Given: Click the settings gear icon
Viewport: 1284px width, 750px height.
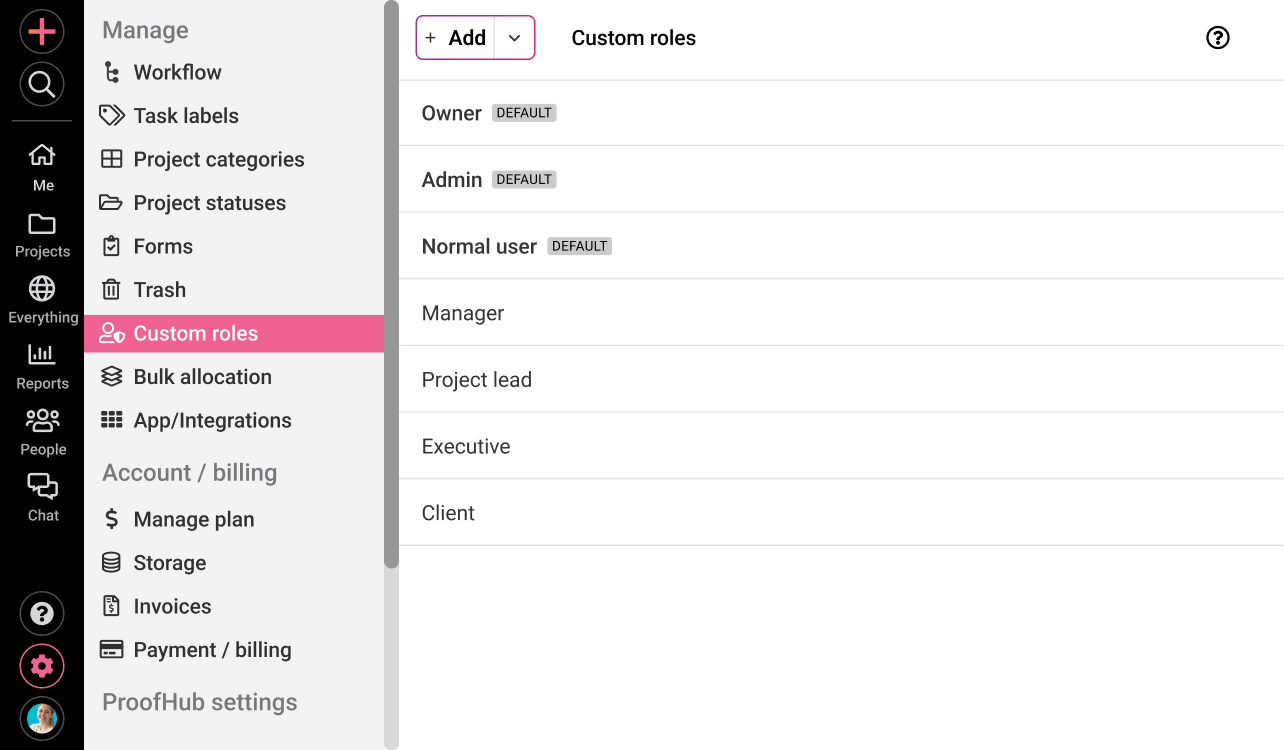Looking at the screenshot, I should pyautogui.click(x=41, y=665).
